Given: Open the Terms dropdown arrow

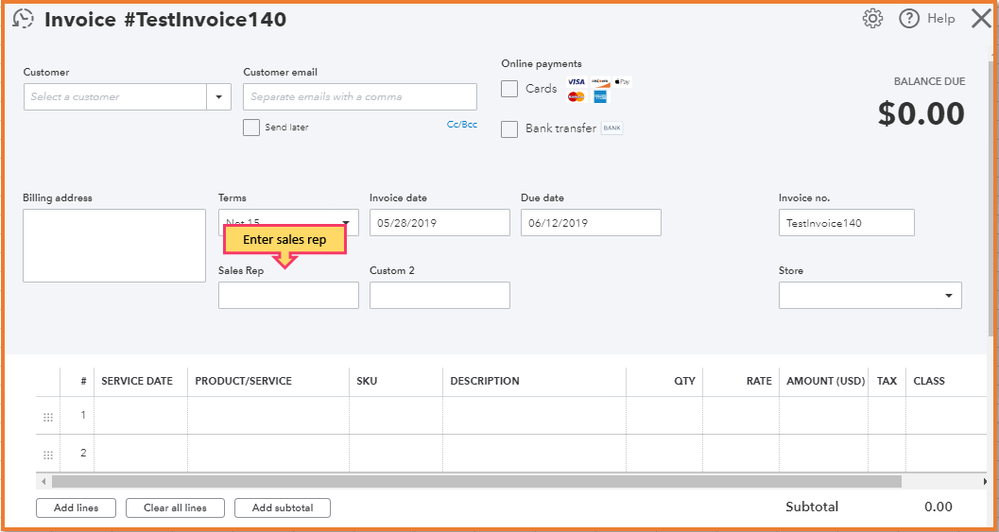Looking at the screenshot, I should (347, 223).
